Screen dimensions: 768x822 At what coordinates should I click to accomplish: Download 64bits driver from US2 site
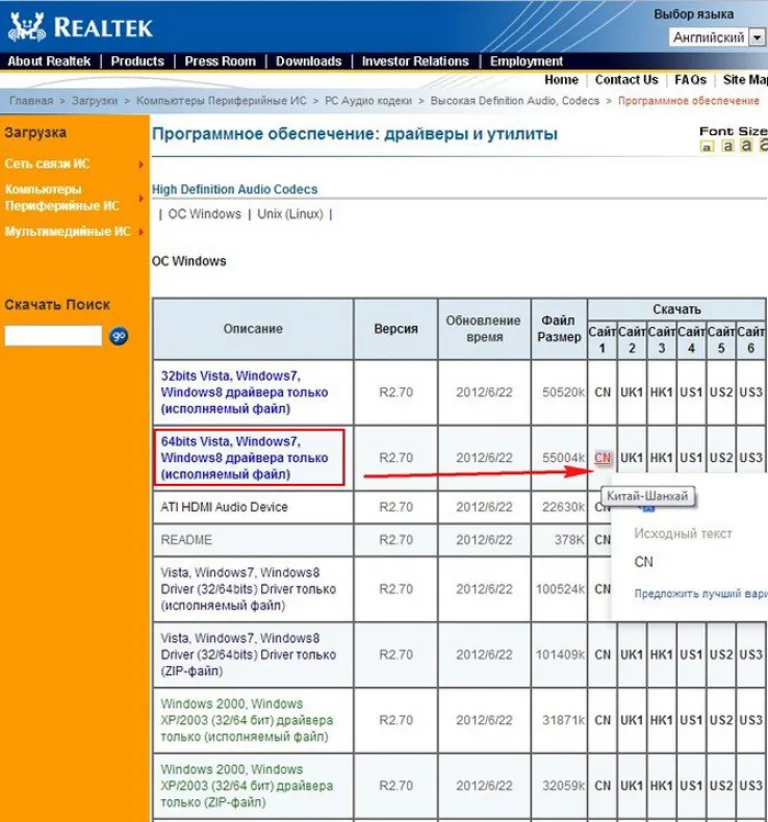point(721,458)
